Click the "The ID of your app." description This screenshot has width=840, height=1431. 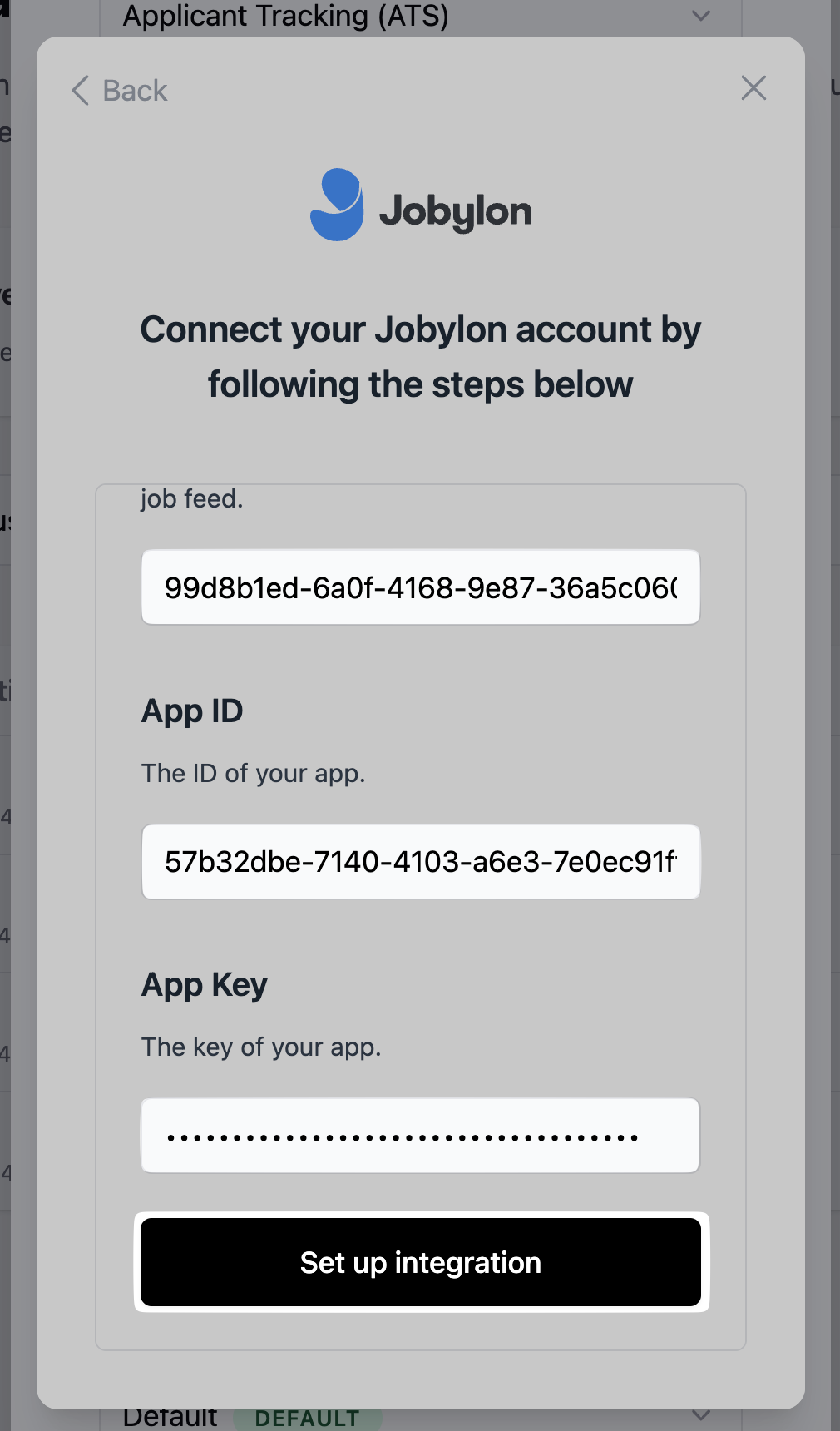coord(253,773)
